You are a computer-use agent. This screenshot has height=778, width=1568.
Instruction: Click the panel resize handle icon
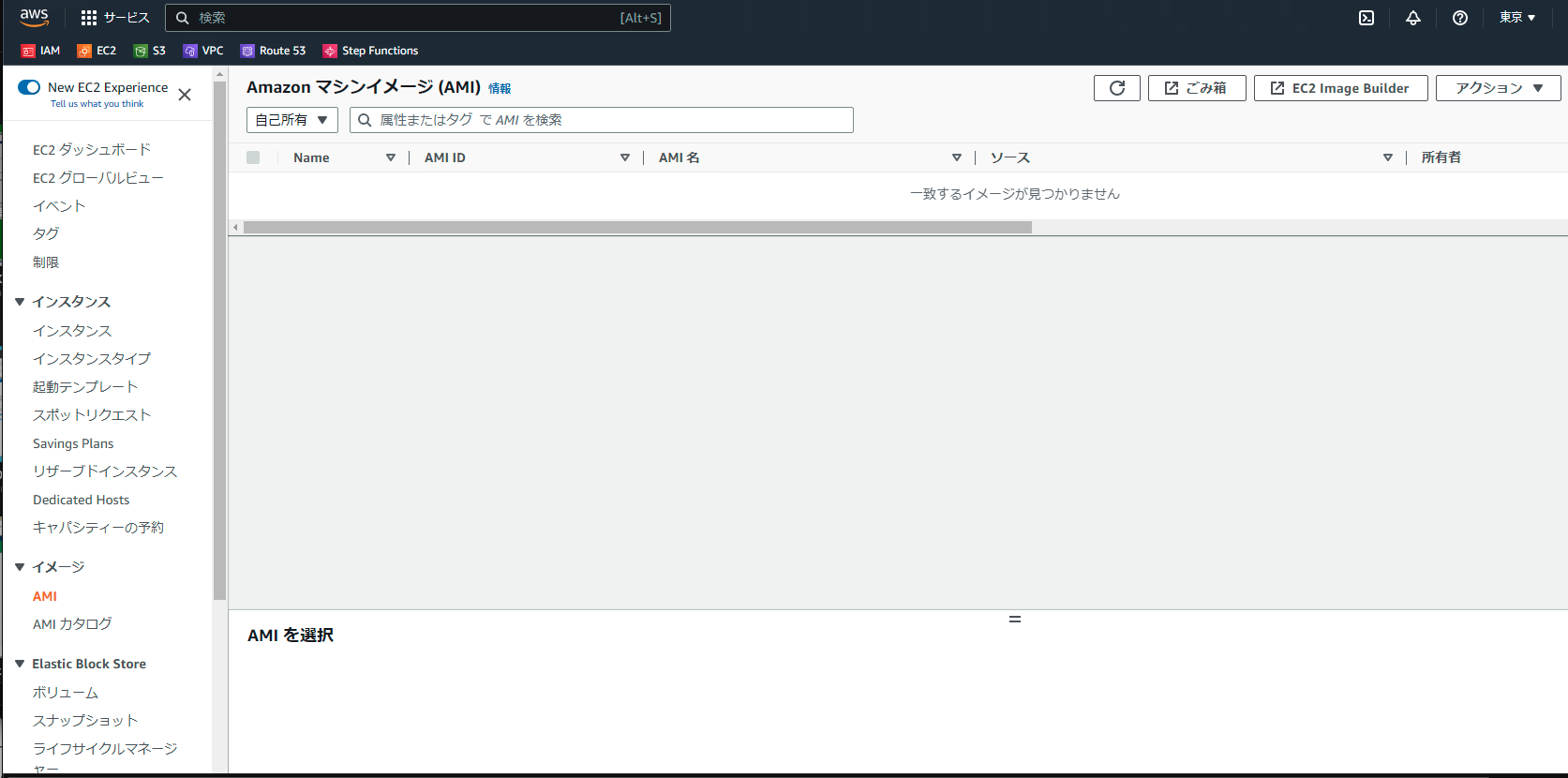[x=1015, y=620]
